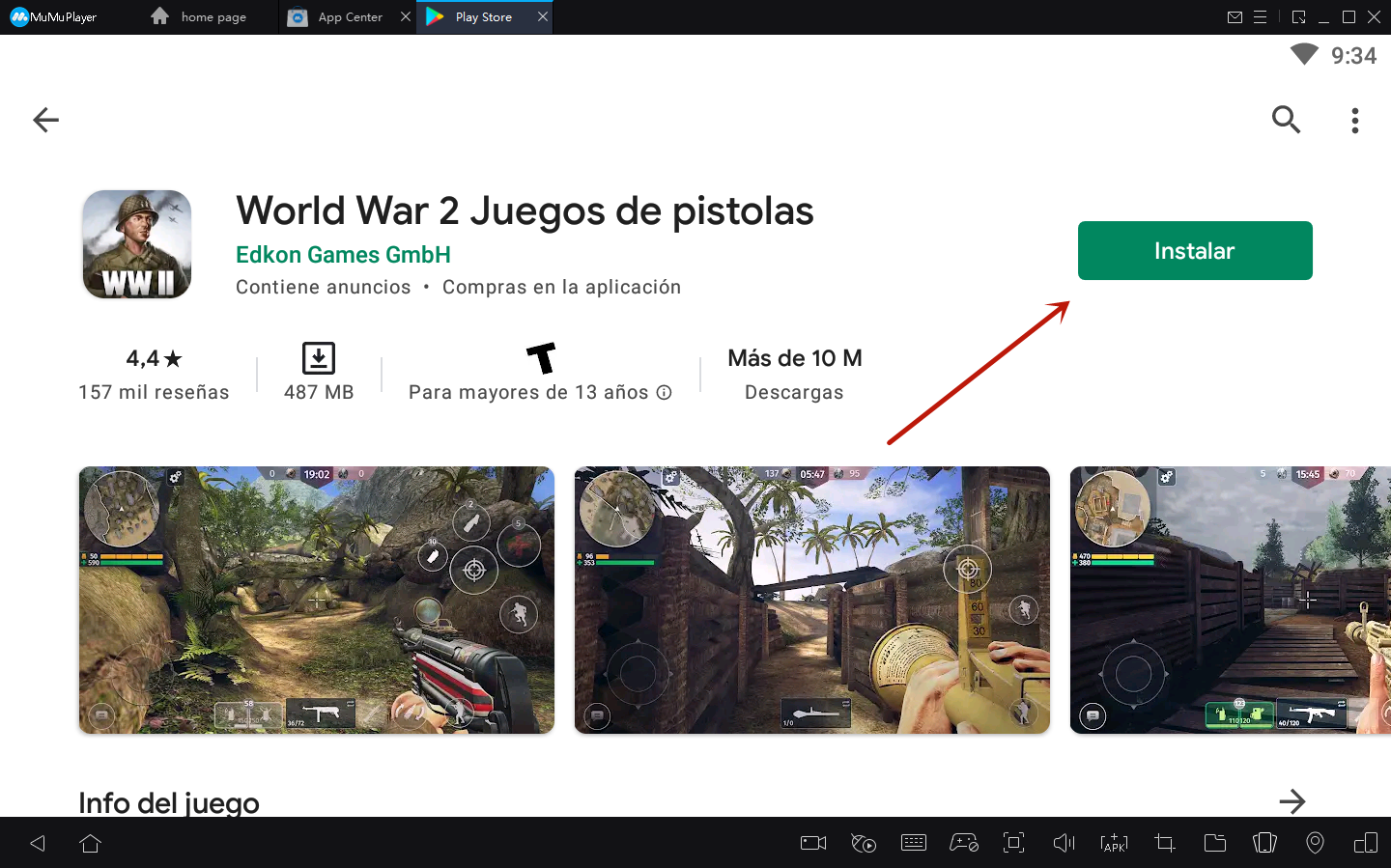The height and width of the screenshot is (868, 1391).
Task: Go back with the Play Store arrow
Action: coord(45,120)
